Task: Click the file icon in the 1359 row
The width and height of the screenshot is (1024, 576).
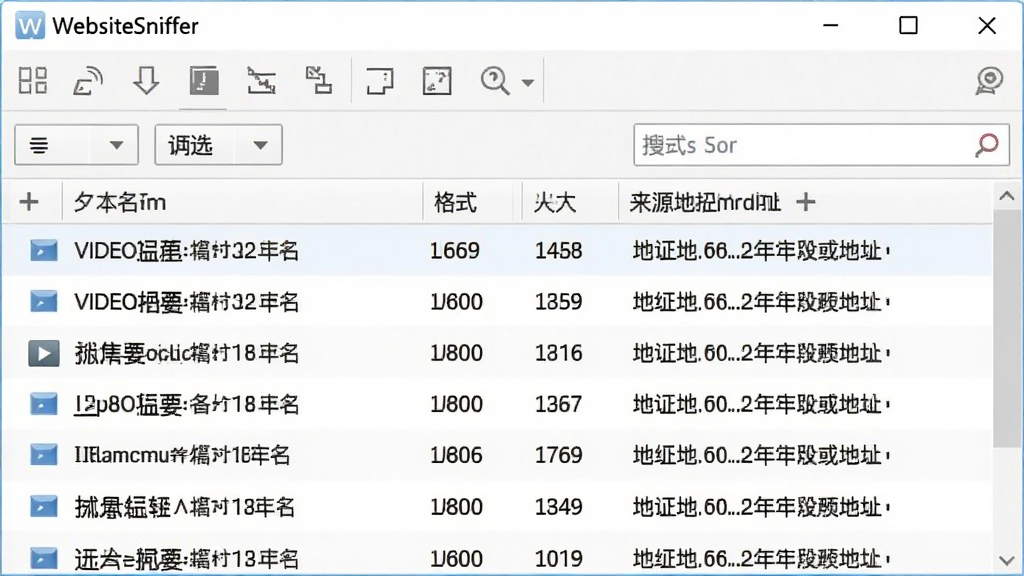Action: click(44, 302)
